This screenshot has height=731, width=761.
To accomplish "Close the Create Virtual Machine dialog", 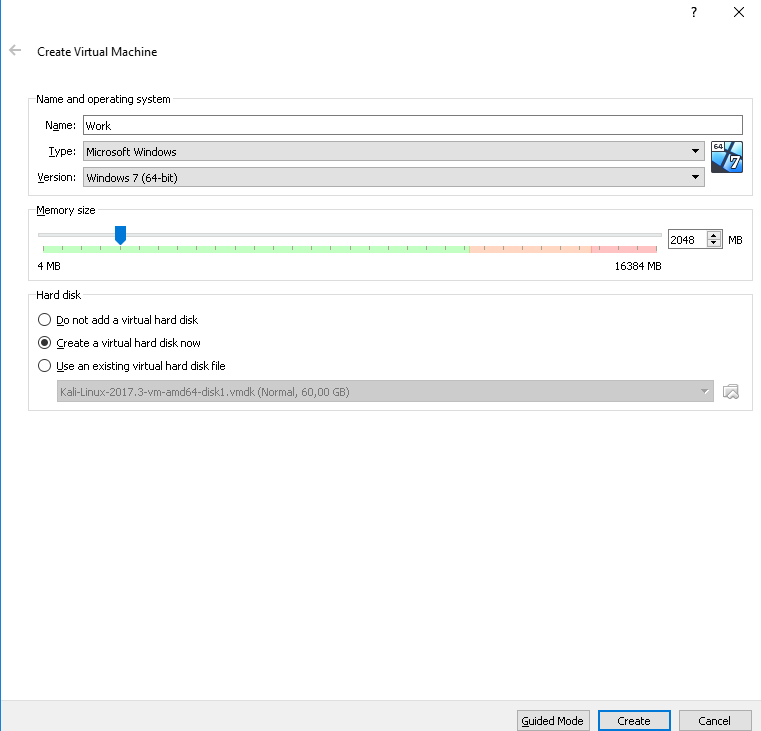I will coord(739,12).
